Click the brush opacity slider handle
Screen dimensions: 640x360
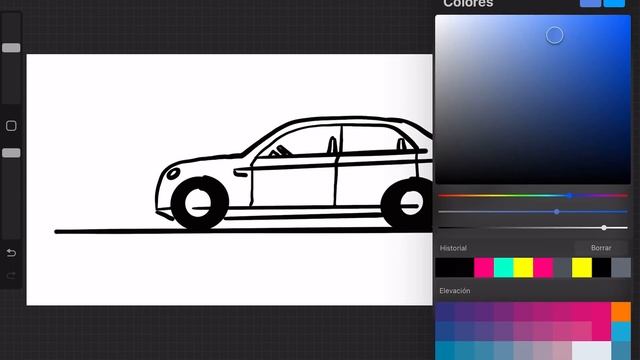tap(11, 153)
